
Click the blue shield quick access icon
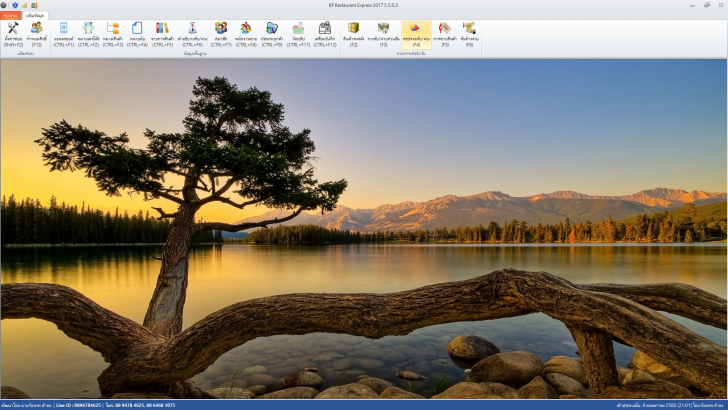pyautogui.click(x=15, y=5)
